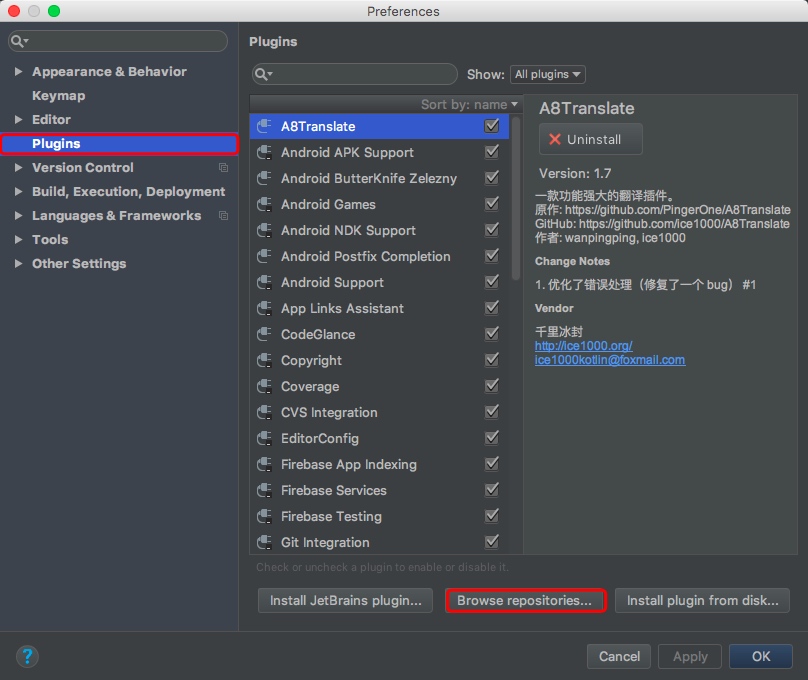
Task: Expand the Appearance & Behavior section
Action: pyautogui.click(x=19, y=72)
